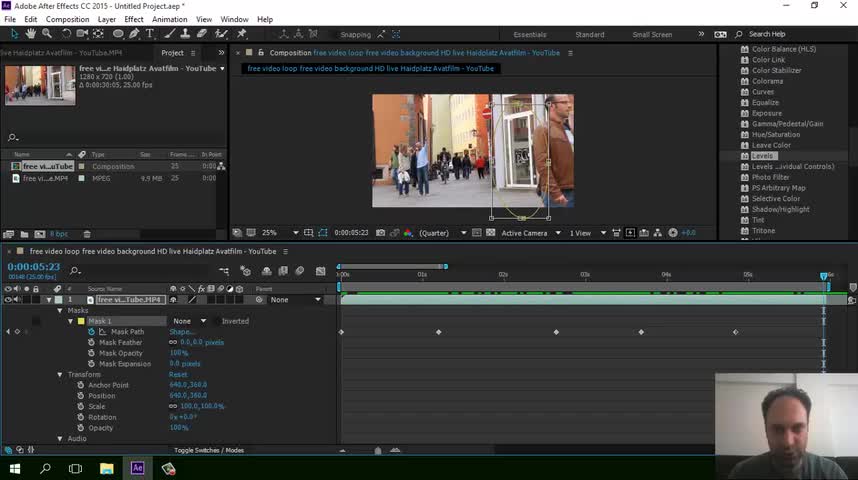Switch to the Project panel tab
The width and height of the screenshot is (858, 480).
point(172,53)
